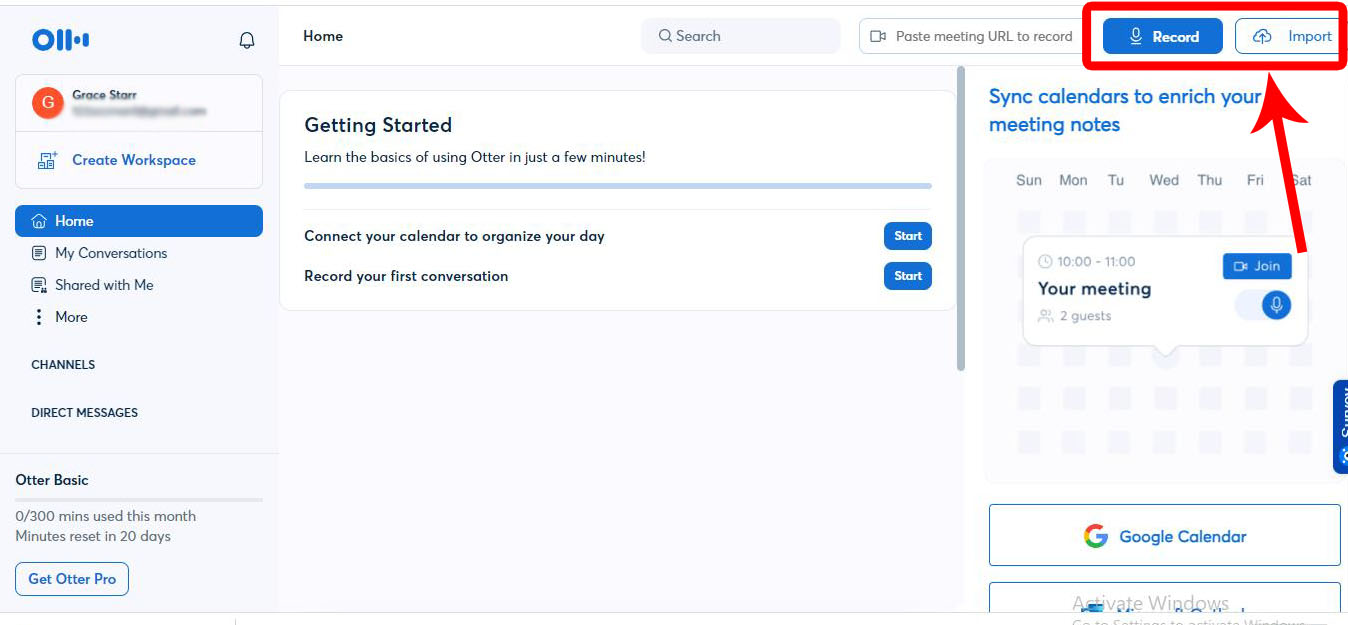
Task: Start connecting your calendar
Action: (x=907, y=236)
